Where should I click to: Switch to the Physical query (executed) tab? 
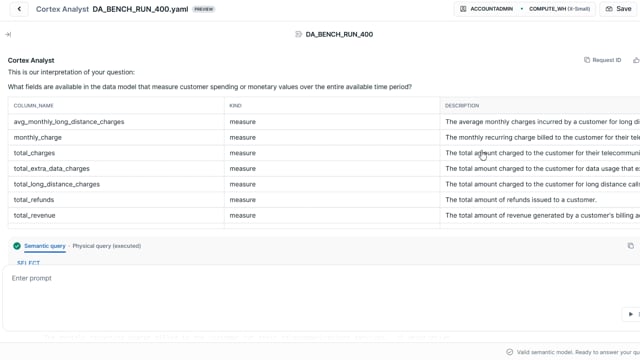tap(107, 246)
